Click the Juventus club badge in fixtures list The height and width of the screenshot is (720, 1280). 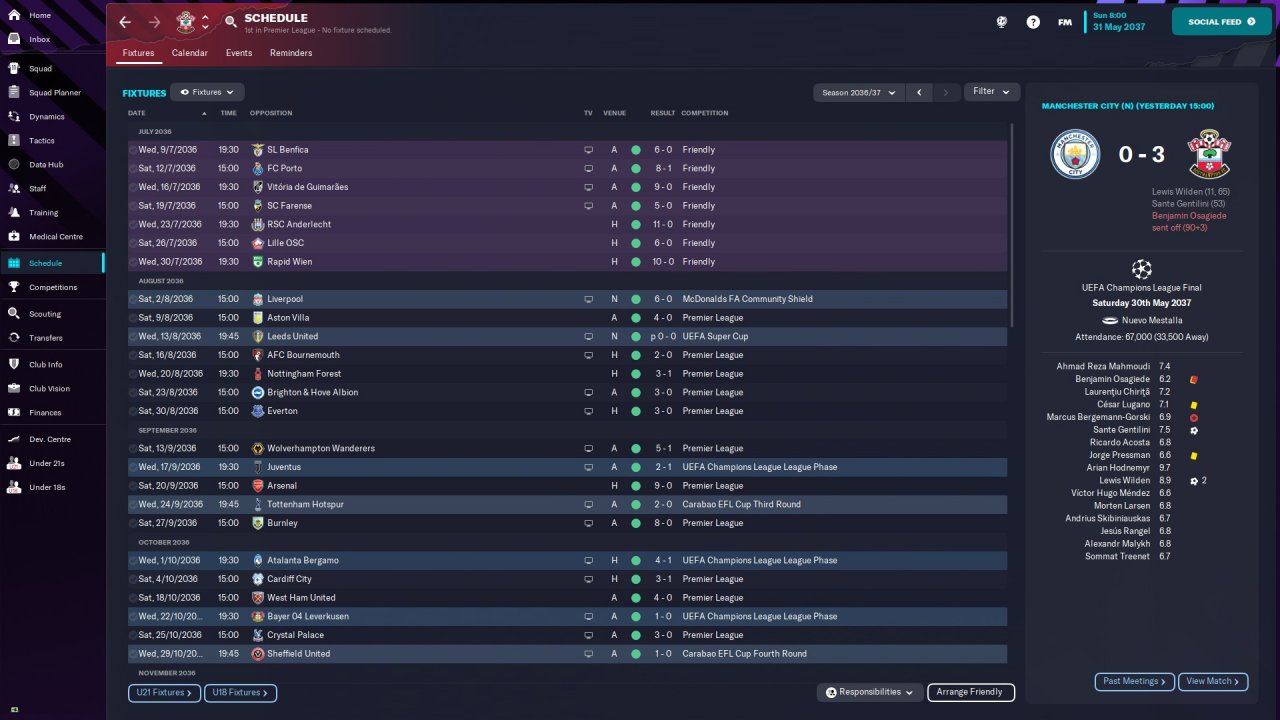258,467
